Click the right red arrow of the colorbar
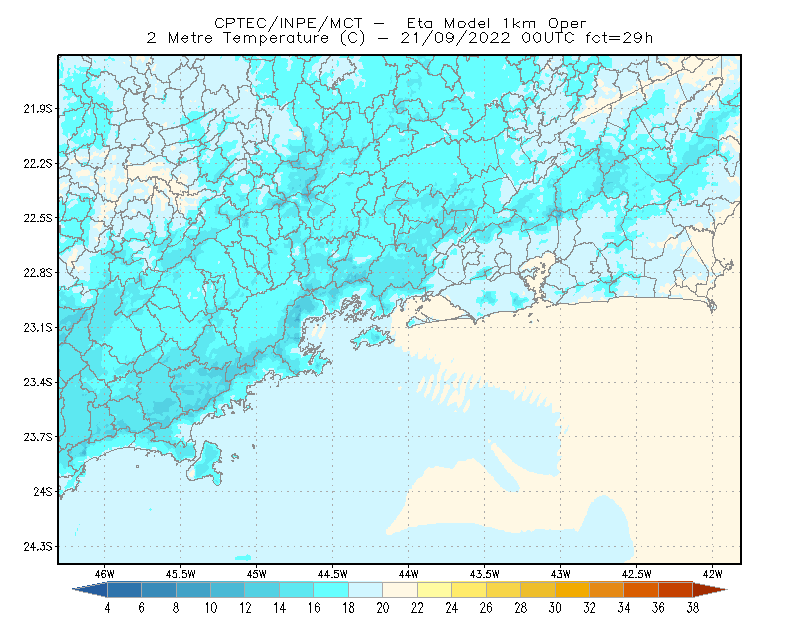 point(710,589)
